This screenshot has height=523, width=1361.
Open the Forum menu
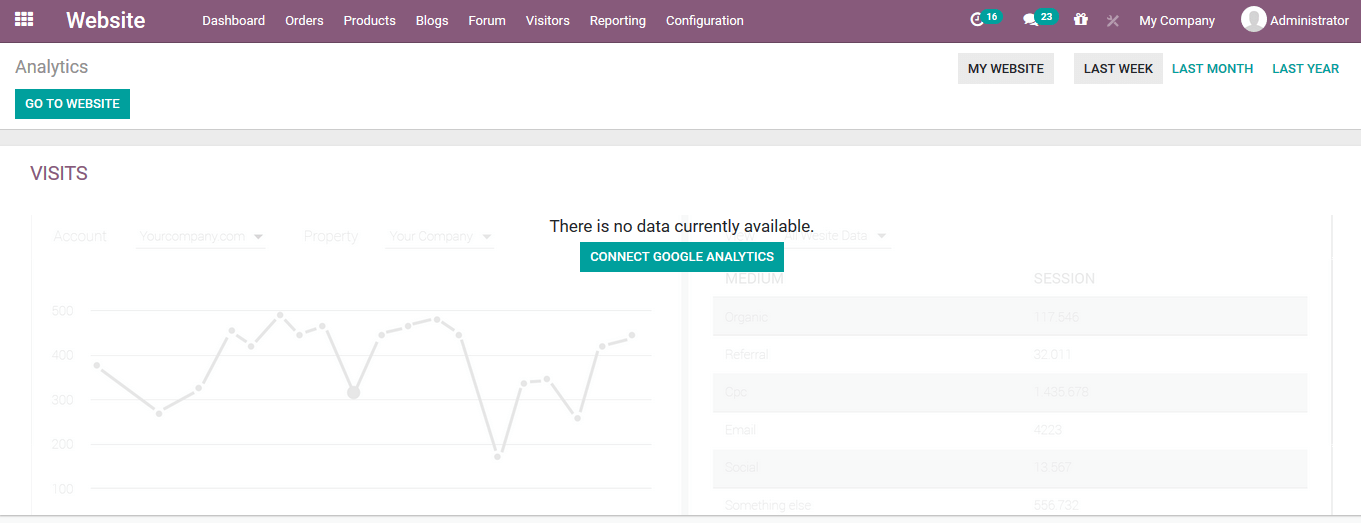click(x=487, y=21)
